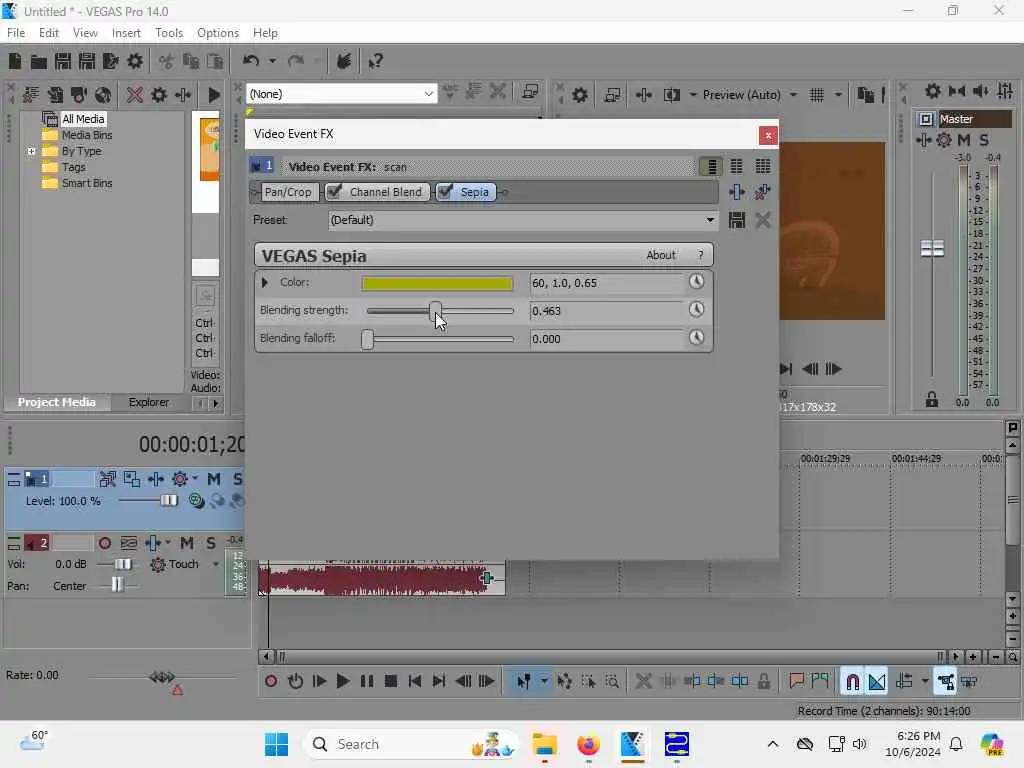
Task: Mute audio track 2 with M
Action: [187, 543]
